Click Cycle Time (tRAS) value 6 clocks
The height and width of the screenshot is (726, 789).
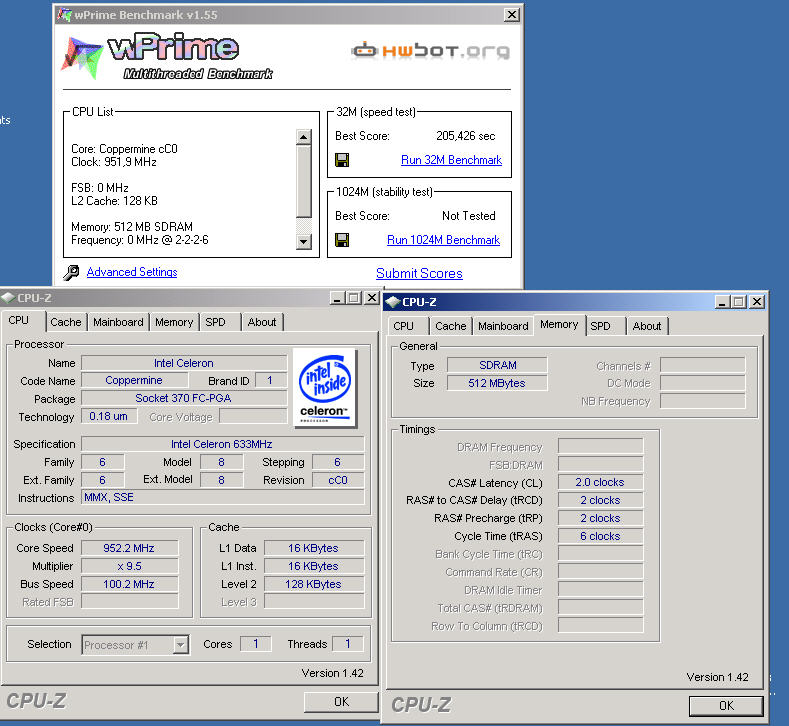coord(600,536)
